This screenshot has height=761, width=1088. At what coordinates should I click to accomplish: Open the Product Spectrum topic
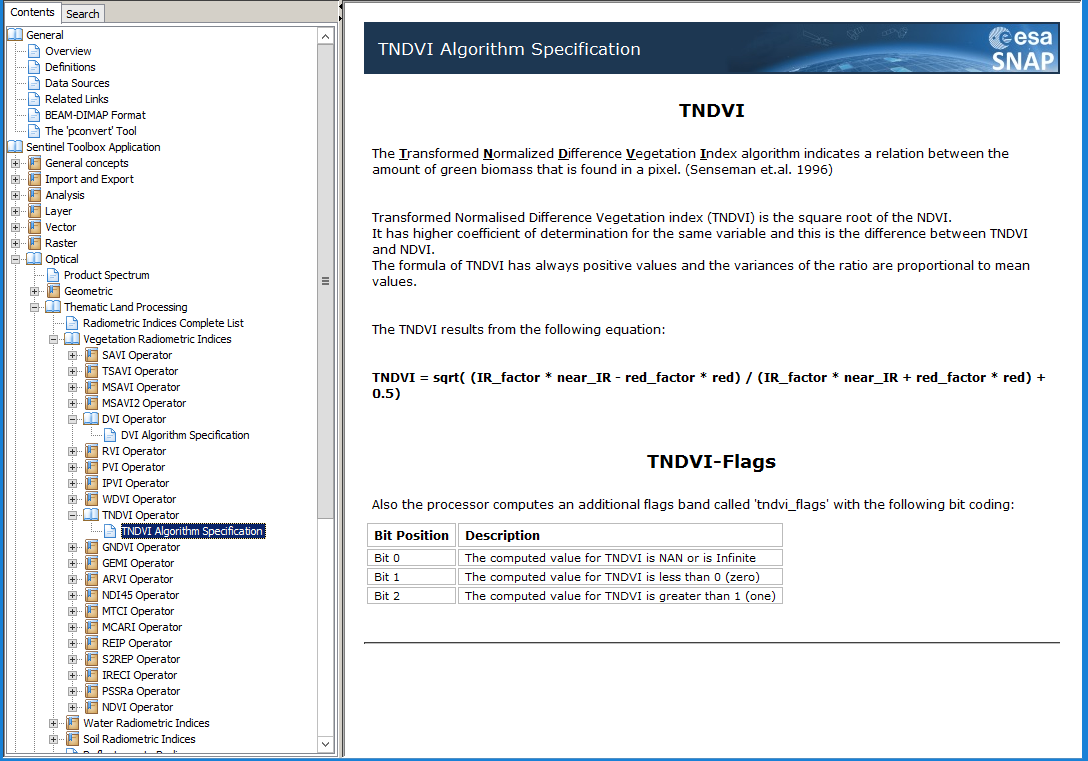coord(106,275)
